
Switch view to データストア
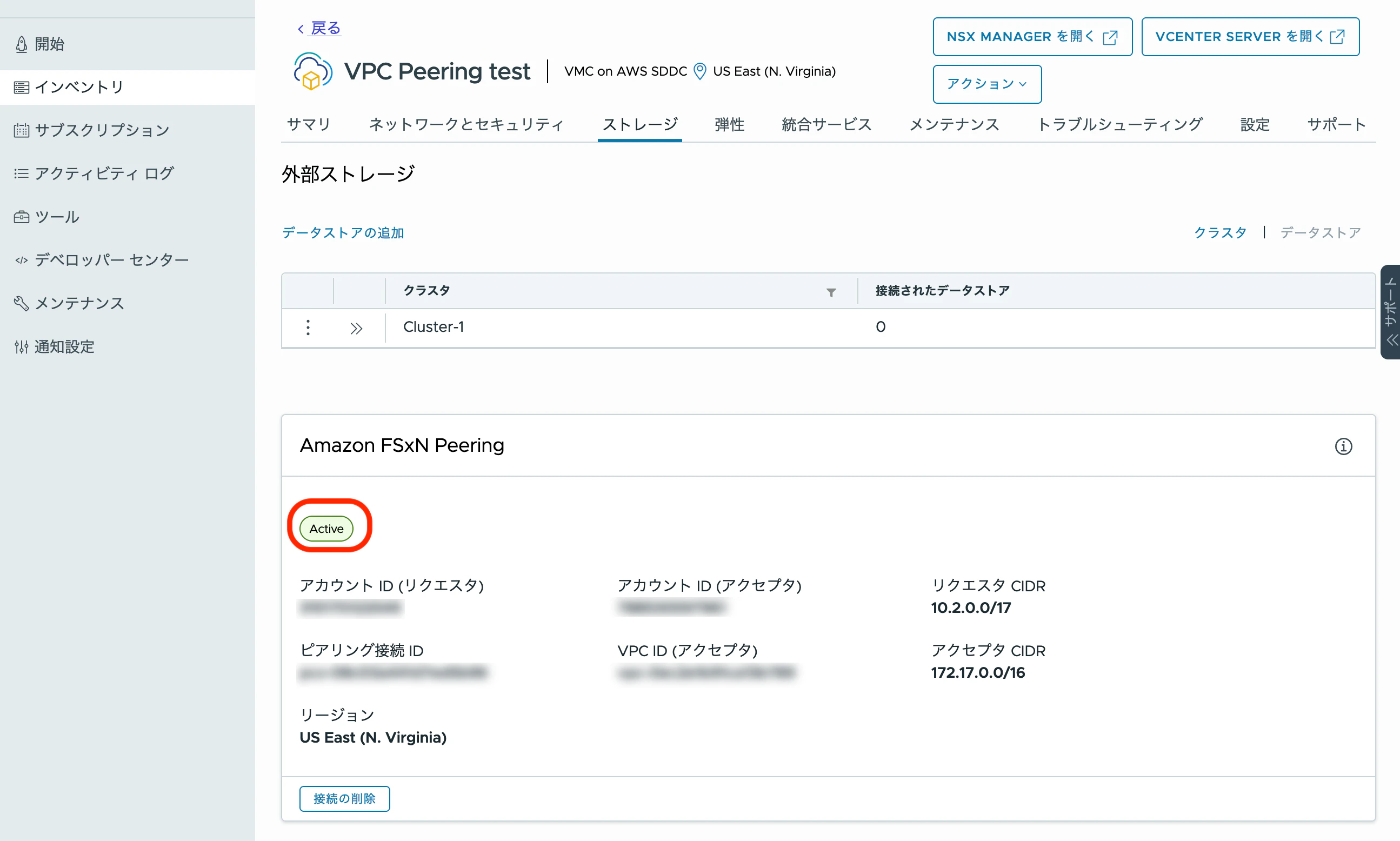(1320, 233)
